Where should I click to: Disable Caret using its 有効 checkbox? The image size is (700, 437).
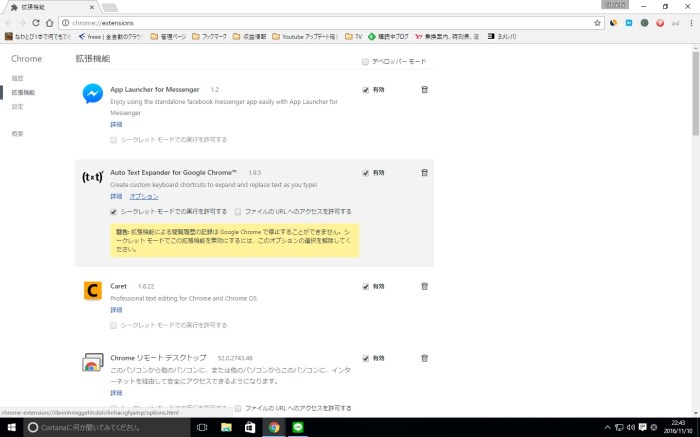point(366,287)
